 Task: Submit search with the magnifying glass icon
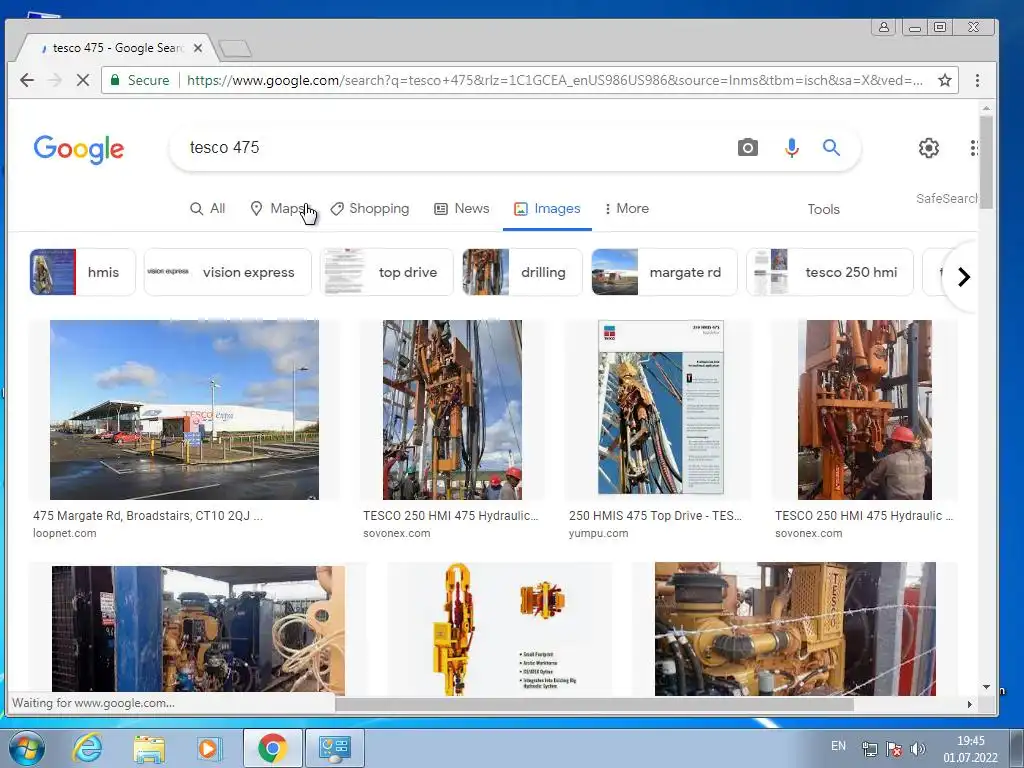click(831, 148)
